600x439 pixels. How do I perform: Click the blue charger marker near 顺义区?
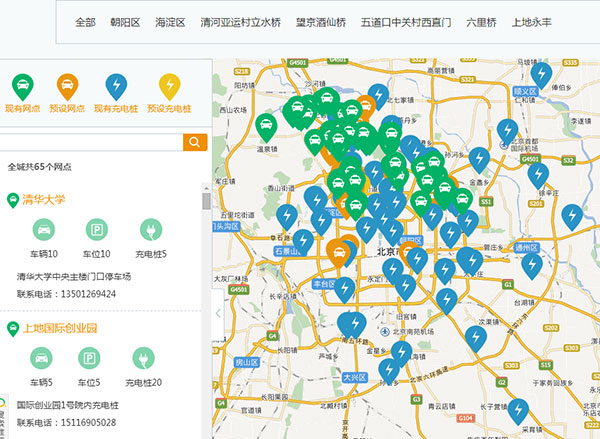pos(541,74)
